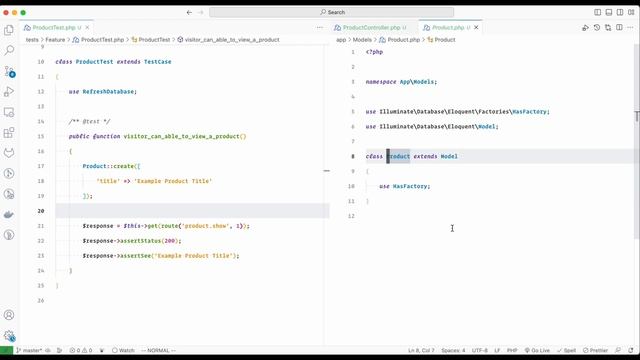This screenshot has width=640, height=360.
Task: Split the right editor
Action: click(x=619, y=27)
